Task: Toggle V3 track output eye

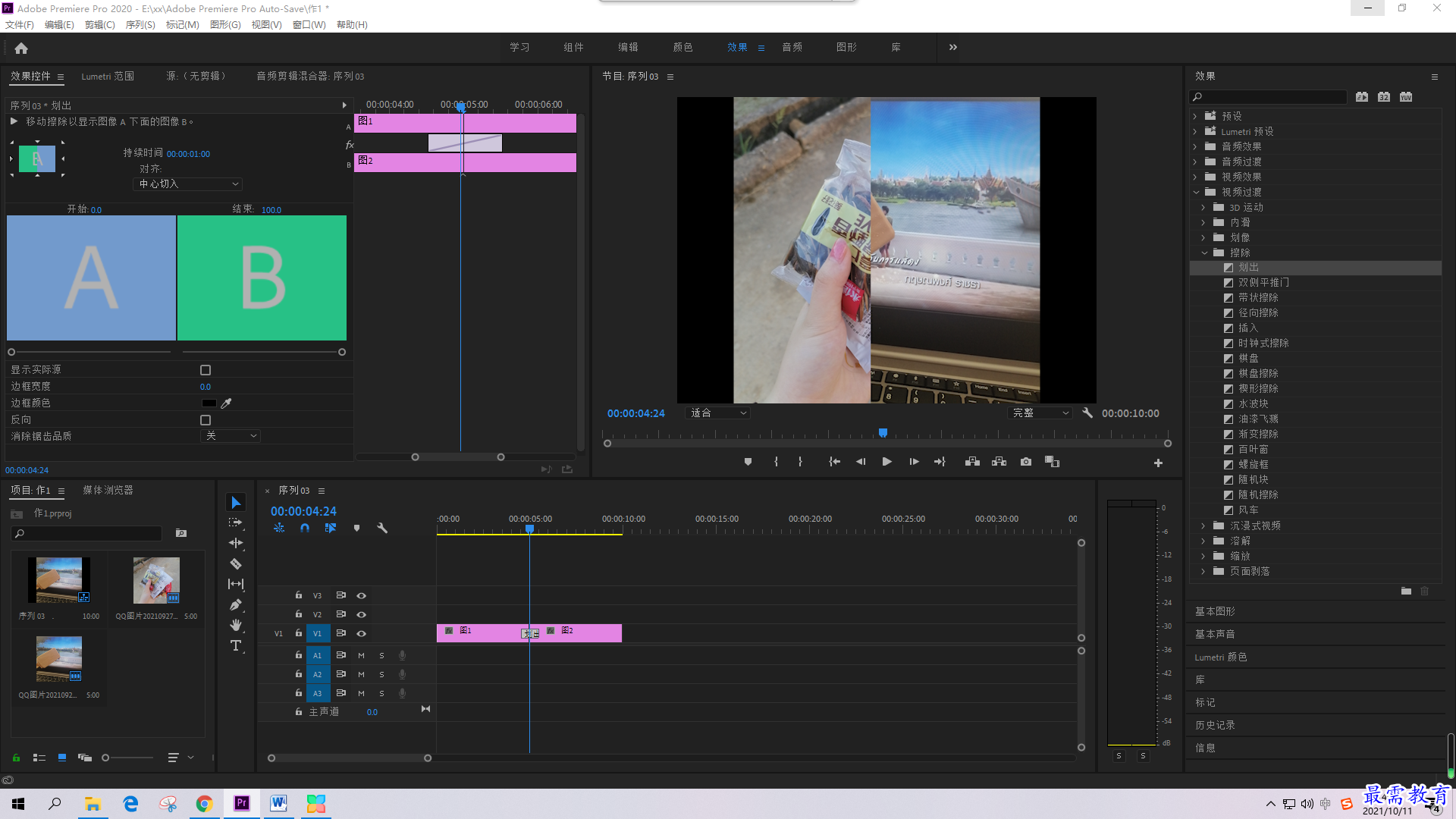Action: [x=362, y=596]
